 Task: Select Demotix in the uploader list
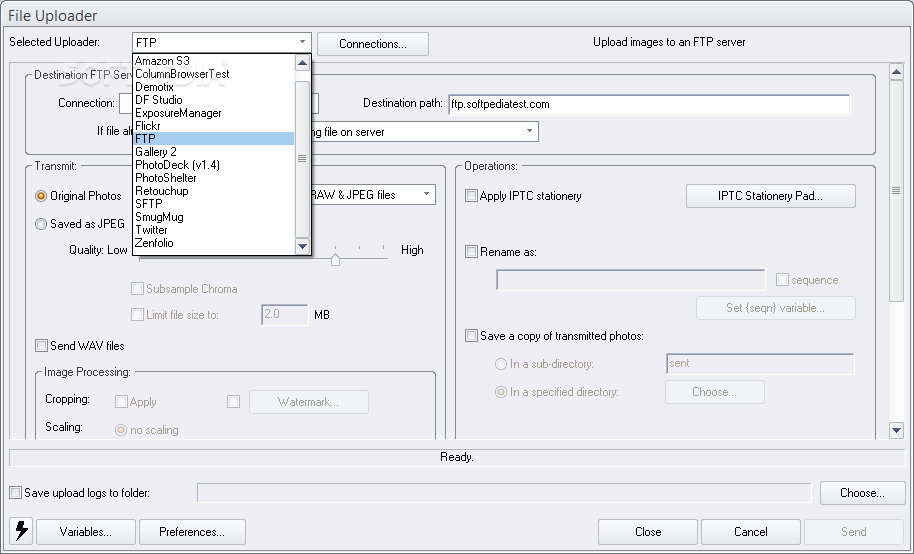pyautogui.click(x=213, y=87)
